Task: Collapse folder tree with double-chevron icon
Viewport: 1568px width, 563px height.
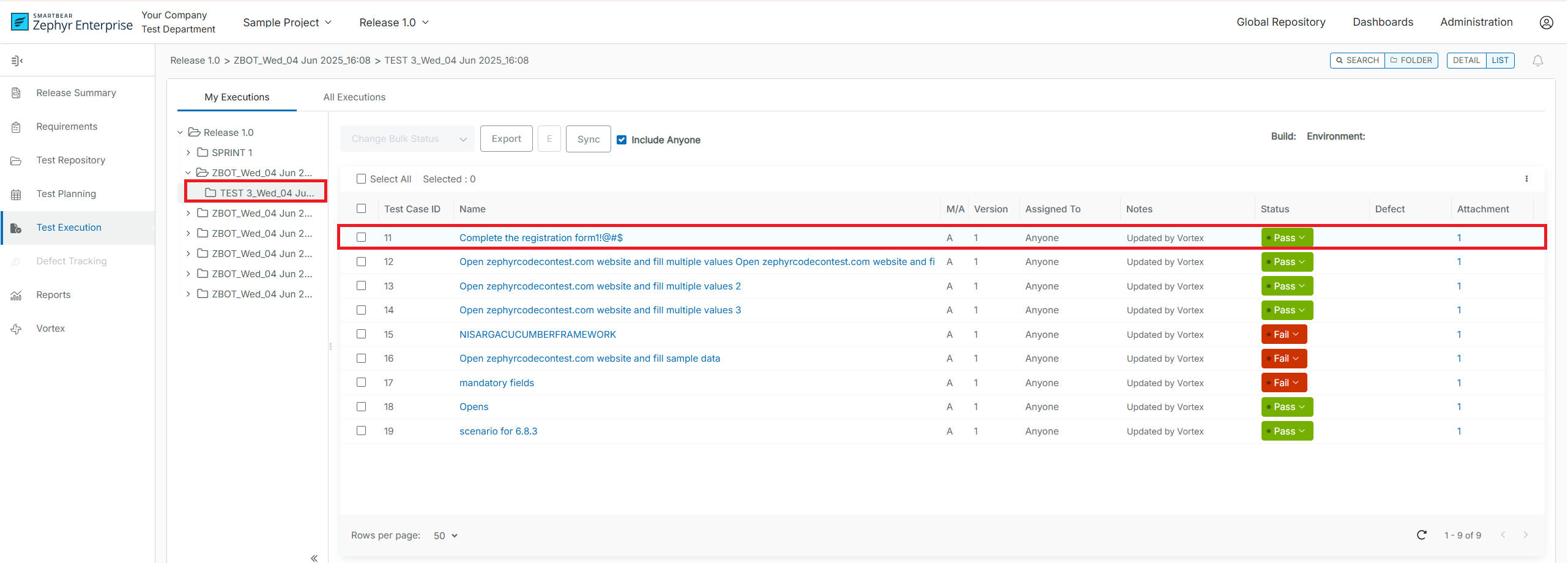Action: point(314,557)
